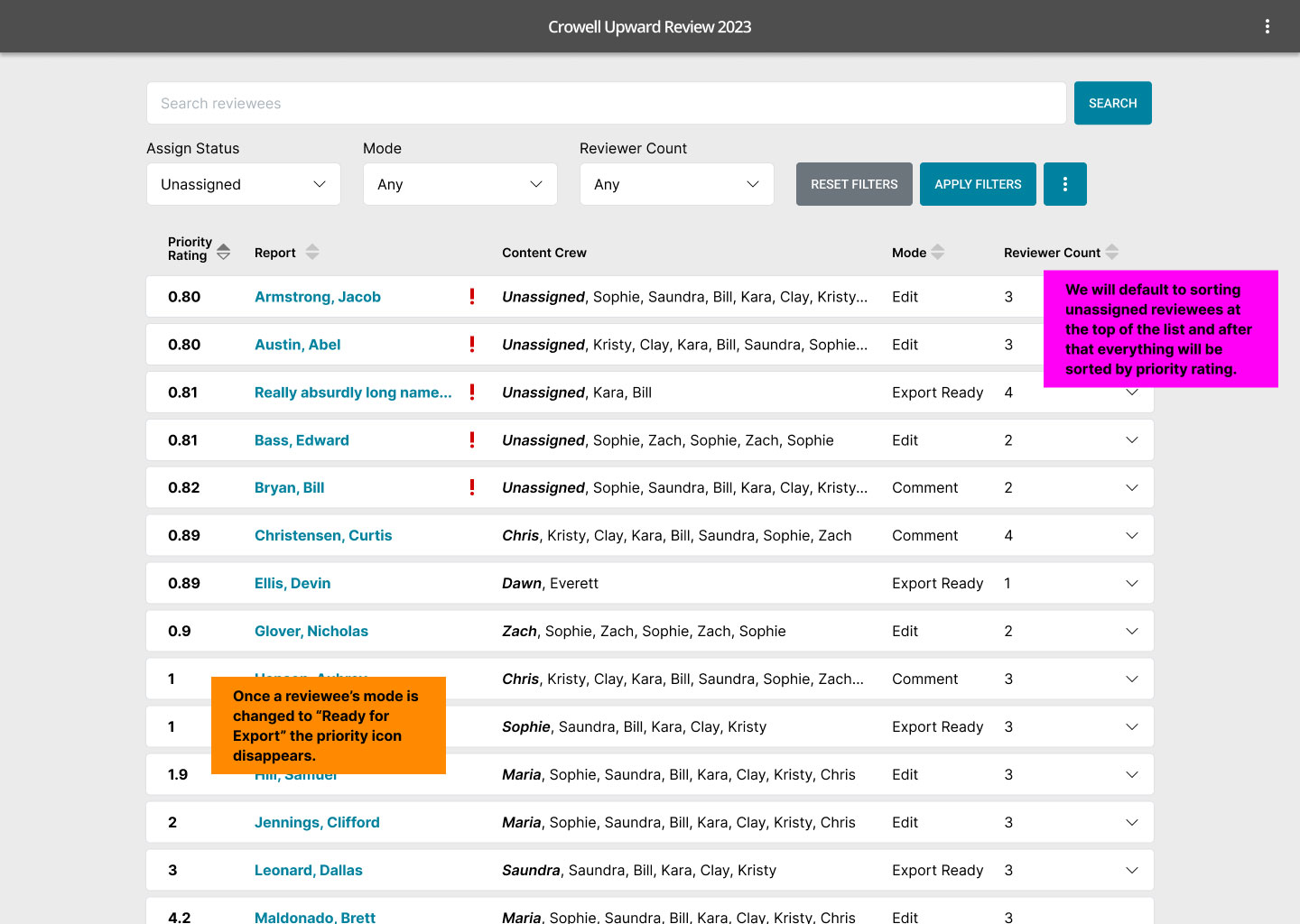This screenshot has width=1300, height=924.
Task: Open Ellis, Devin report
Action: [292, 583]
